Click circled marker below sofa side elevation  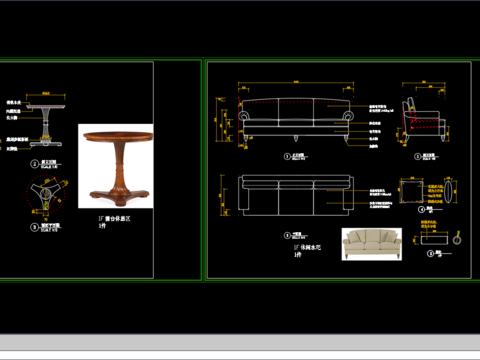[417, 156]
